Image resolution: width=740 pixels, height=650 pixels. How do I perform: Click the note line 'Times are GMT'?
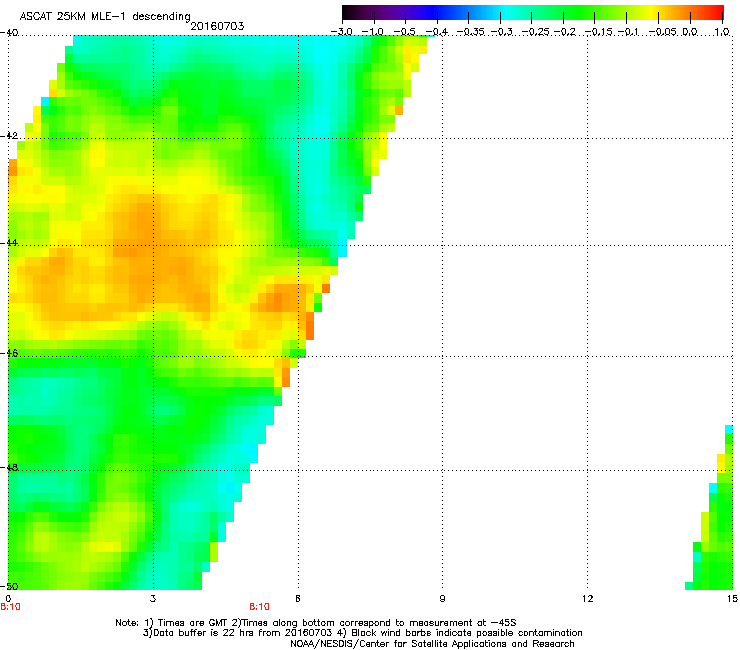click(316, 623)
